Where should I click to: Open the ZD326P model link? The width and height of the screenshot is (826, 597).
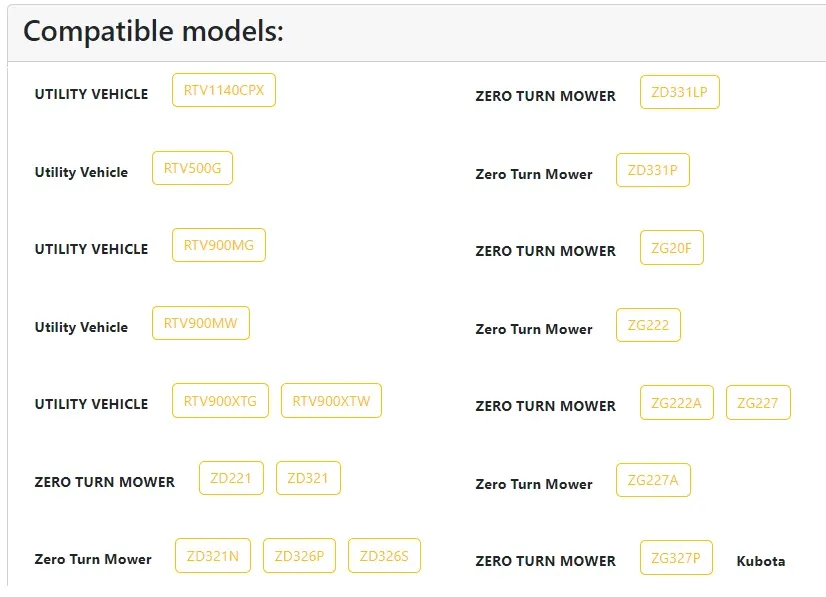(299, 556)
